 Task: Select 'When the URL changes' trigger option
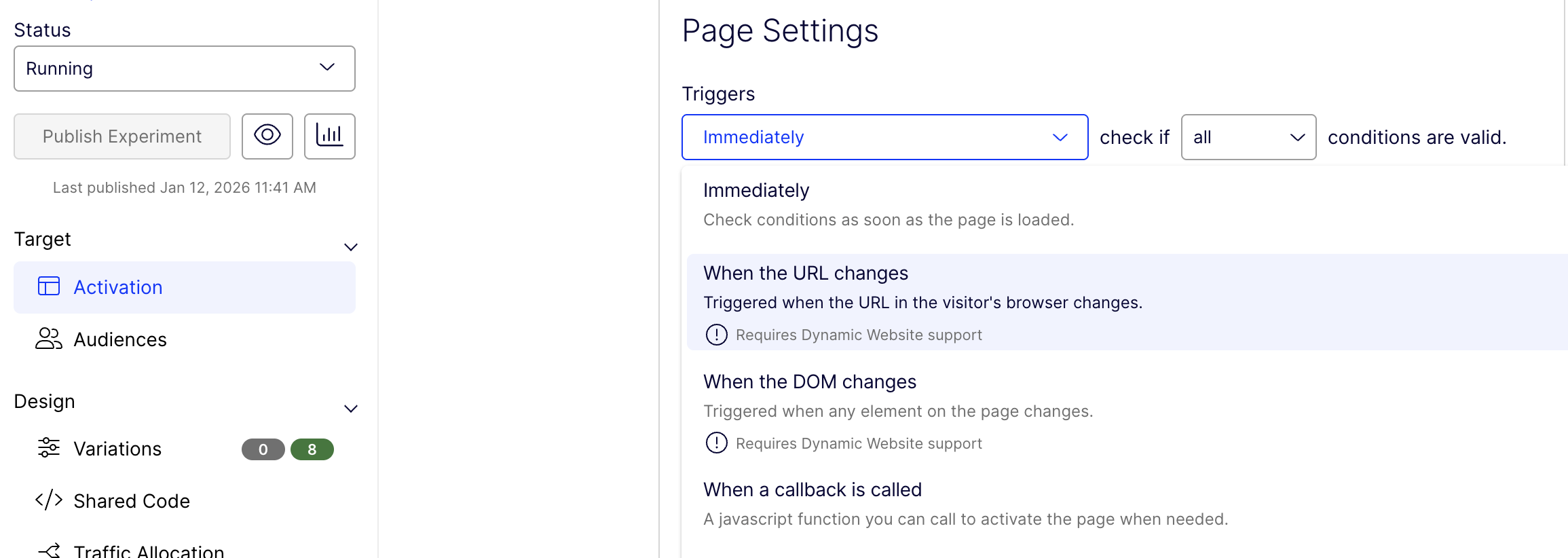(806, 274)
